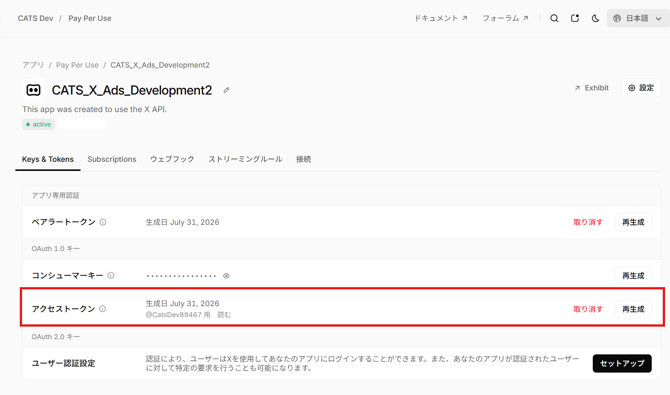The height and width of the screenshot is (395, 670).
Task: Select the Keys & Tokens tab
Action: [48, 159]
